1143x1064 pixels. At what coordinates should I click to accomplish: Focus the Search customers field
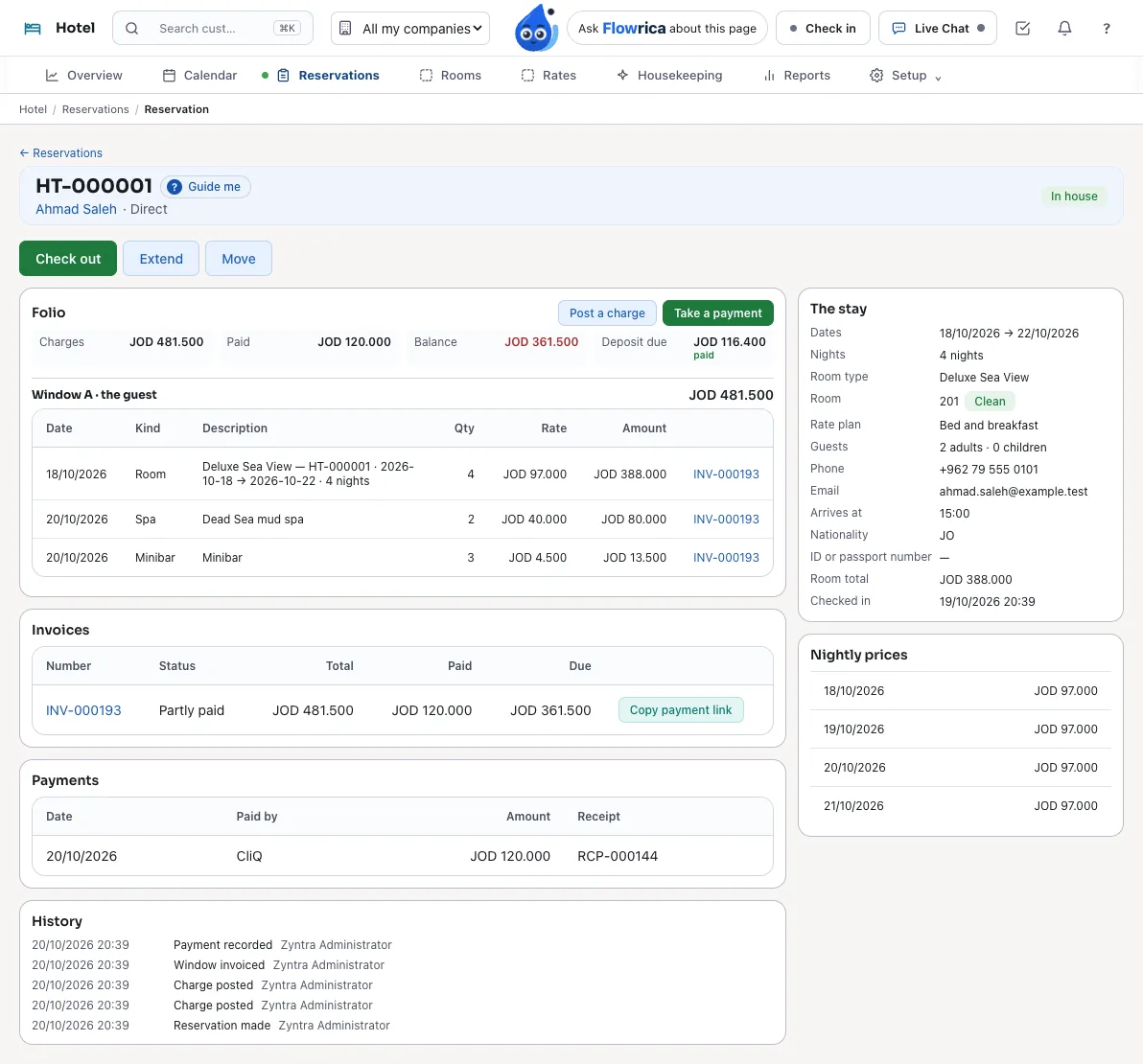tap(213, 29)
